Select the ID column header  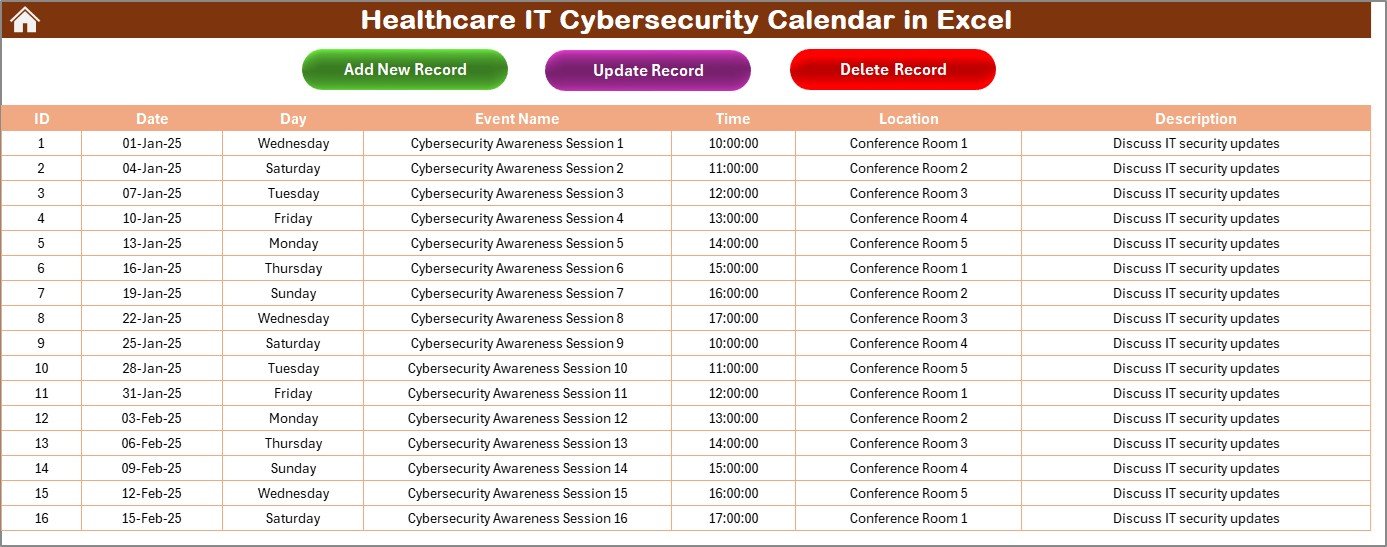pyautogui.click(x=41, y=119)
